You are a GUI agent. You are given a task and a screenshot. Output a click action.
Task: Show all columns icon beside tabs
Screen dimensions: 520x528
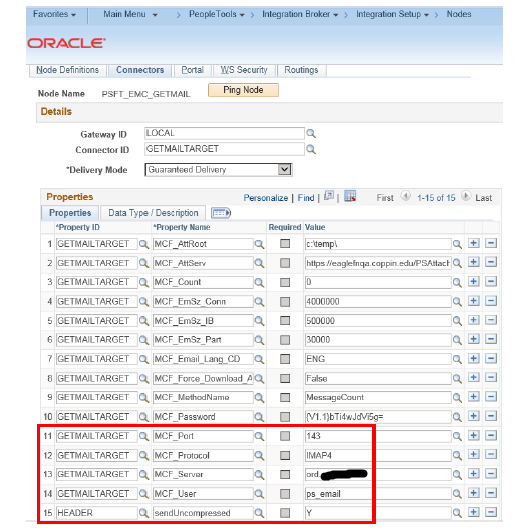coord(221,213)
